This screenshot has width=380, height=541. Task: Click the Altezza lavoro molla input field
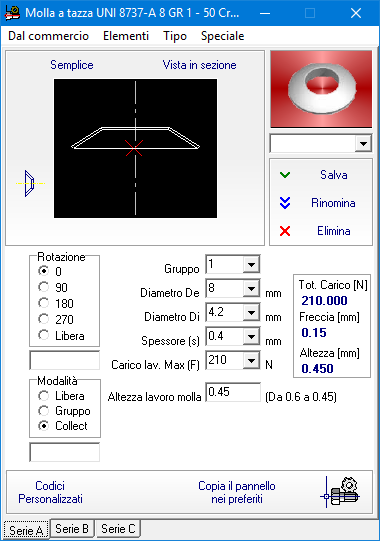click(233, 392)
